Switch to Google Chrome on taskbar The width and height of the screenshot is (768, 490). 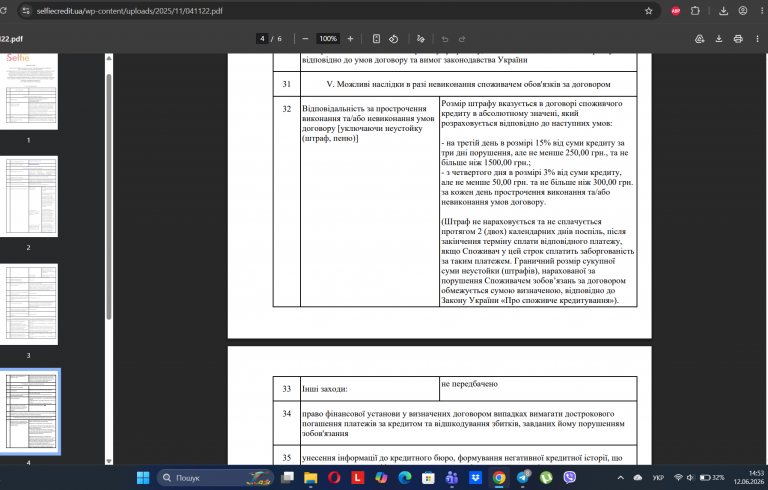coord(499,477)
